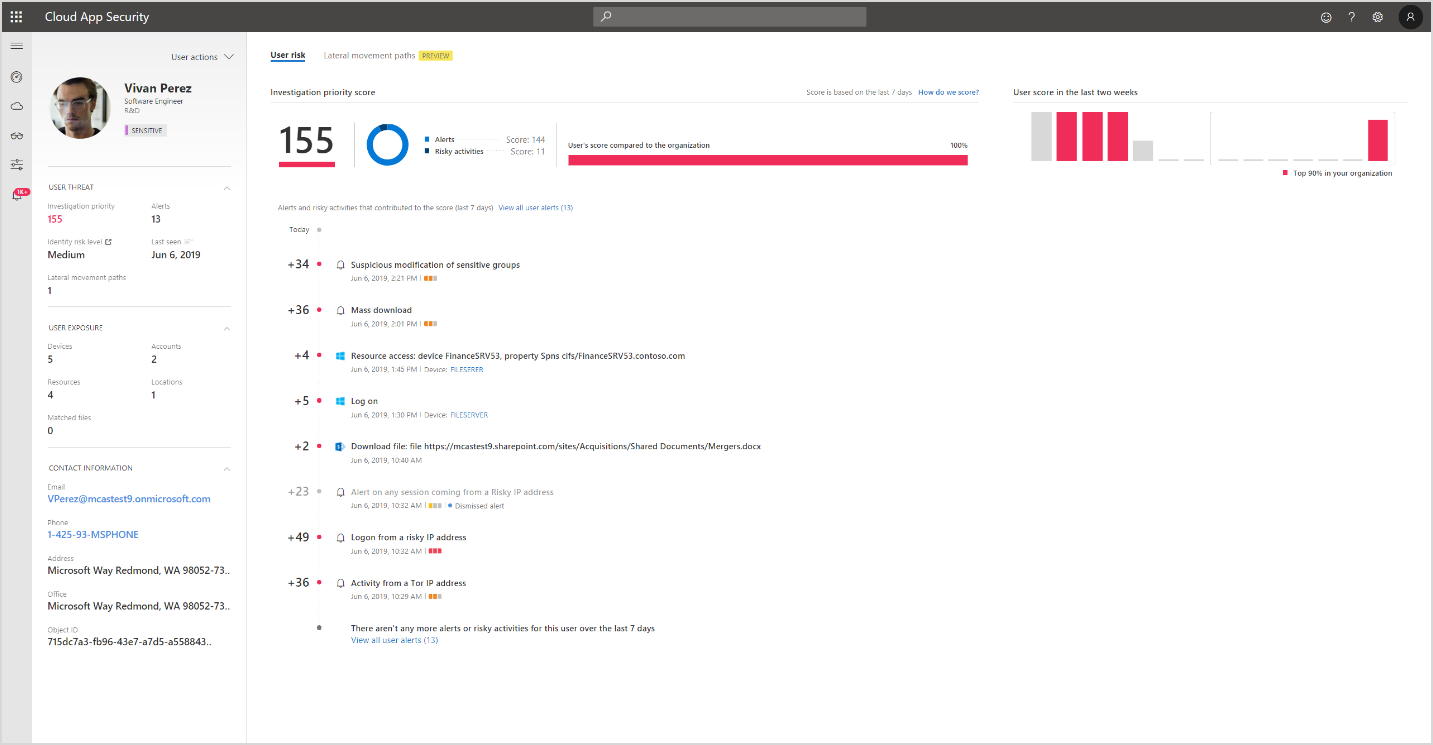Open the dashboard gauge icon in the sidebar

tap(16, 77)
